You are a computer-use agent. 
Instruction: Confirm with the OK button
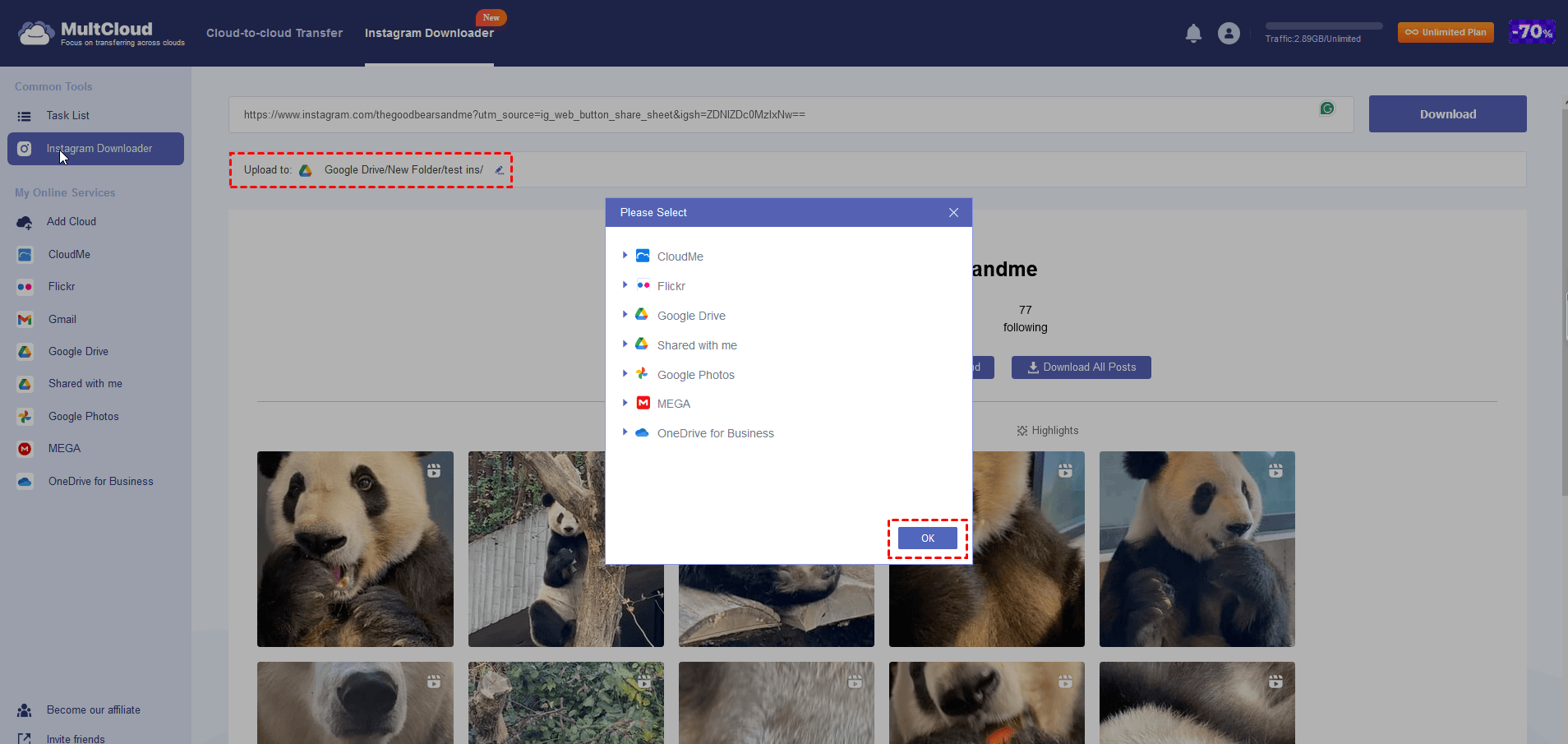click(x=928, y=538)
